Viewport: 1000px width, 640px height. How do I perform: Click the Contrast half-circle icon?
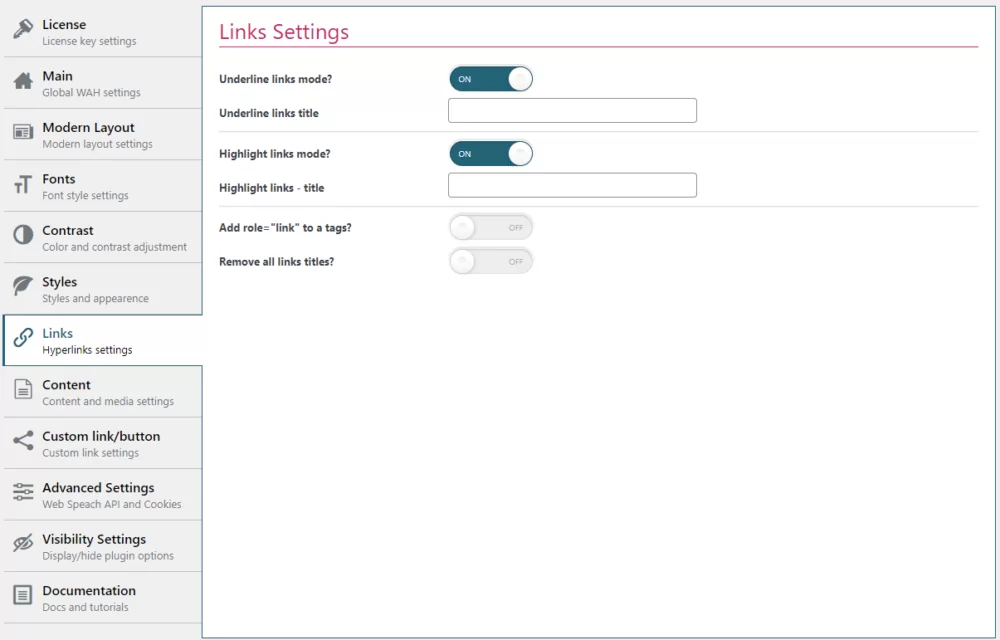(x=21, y=236)
